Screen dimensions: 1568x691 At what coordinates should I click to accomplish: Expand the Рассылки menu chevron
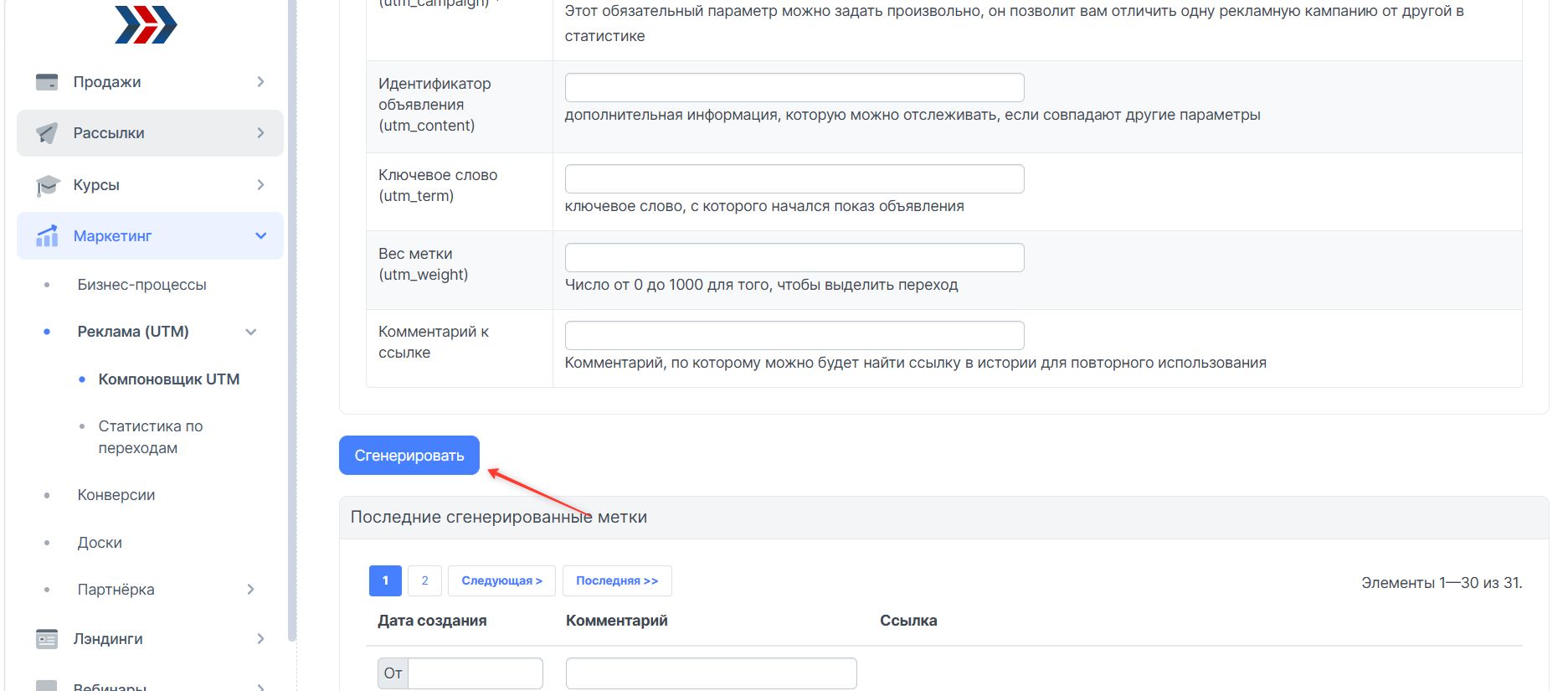(x=260, y=133)
